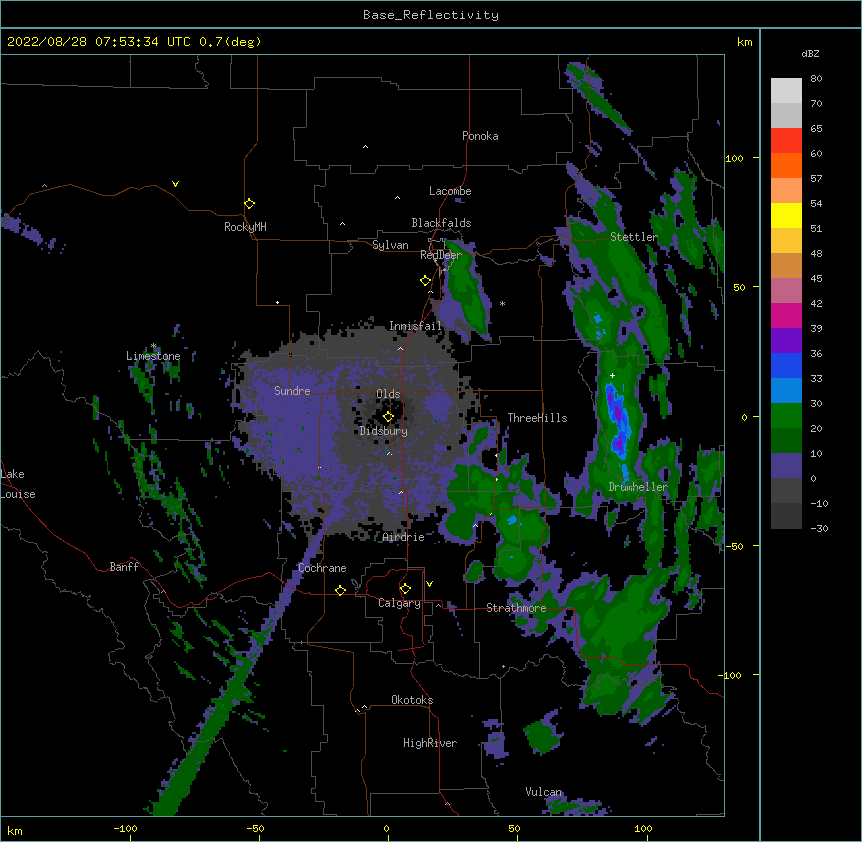Click the Calgary city label
The image size is (862, 842).
pyautogui.click(x=399, y=603)
